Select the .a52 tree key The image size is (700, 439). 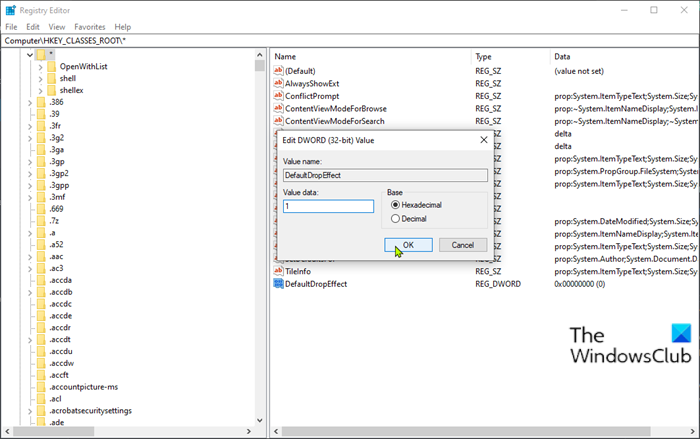click(x=56, y=244)
